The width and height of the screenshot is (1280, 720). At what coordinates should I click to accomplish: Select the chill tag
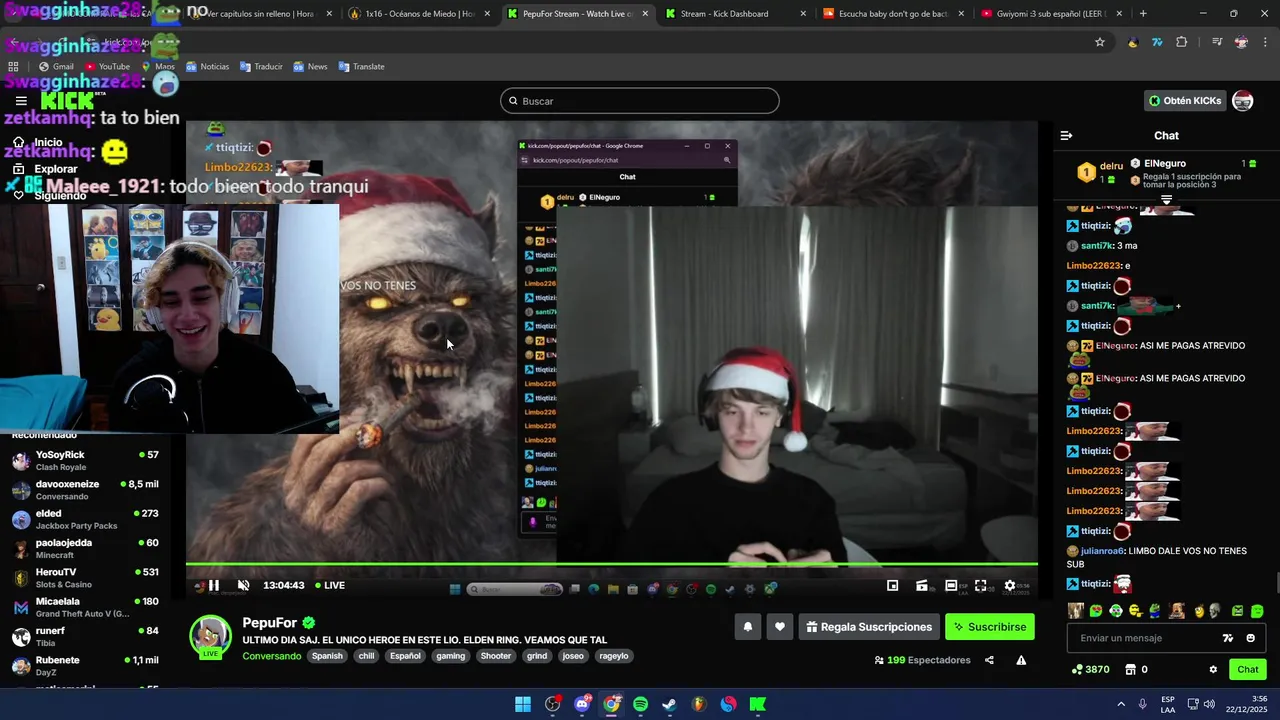click(367, 656)
